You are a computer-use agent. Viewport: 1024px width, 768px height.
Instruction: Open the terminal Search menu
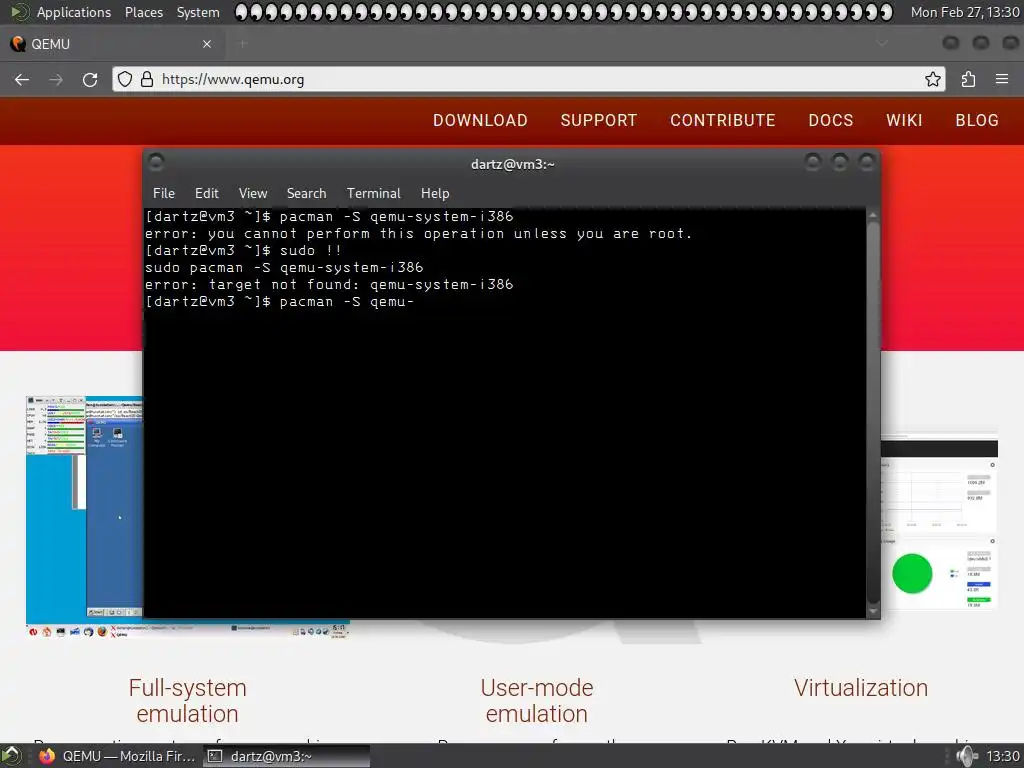tap(306, 193)
